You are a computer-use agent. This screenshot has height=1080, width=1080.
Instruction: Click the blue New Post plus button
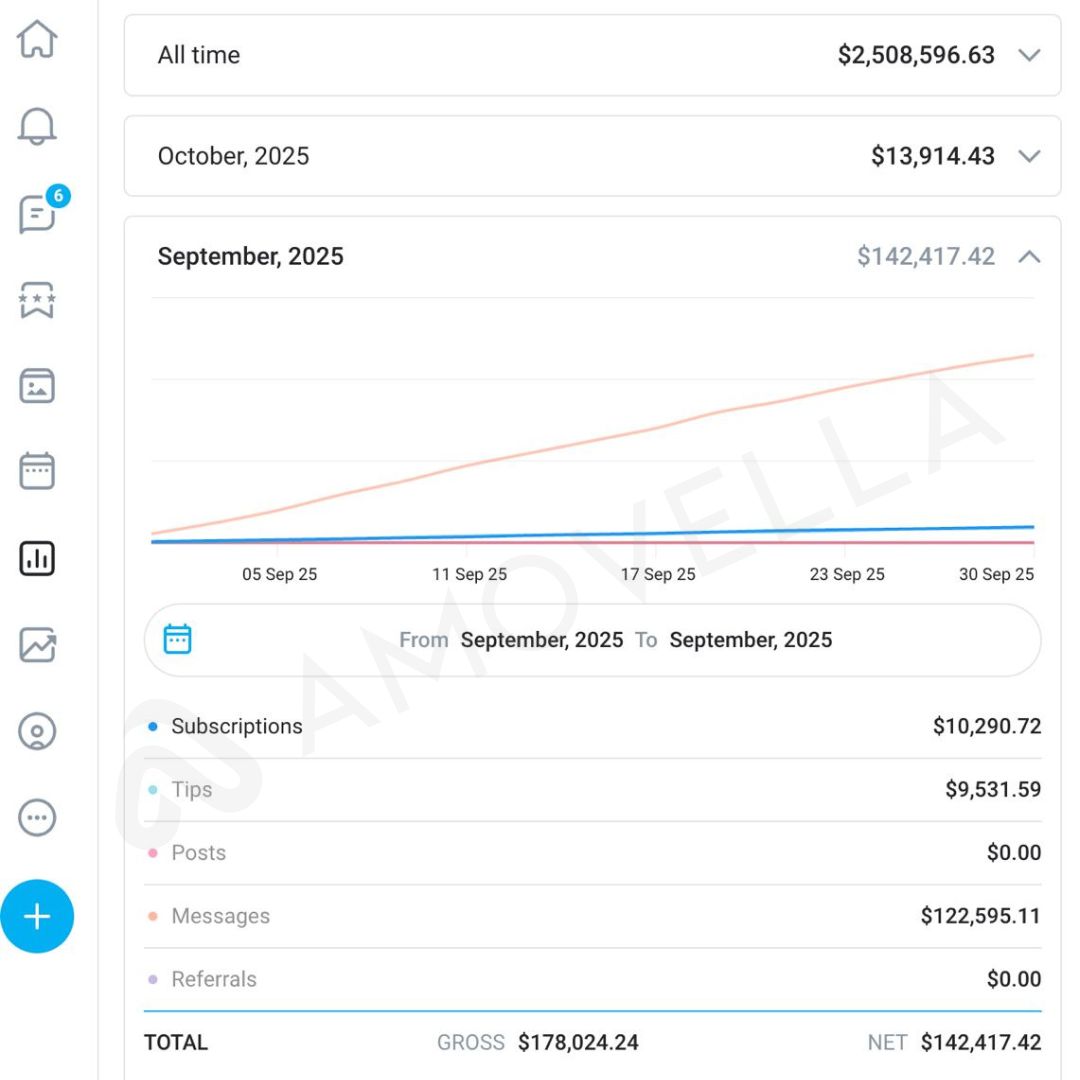coord(37,916)
